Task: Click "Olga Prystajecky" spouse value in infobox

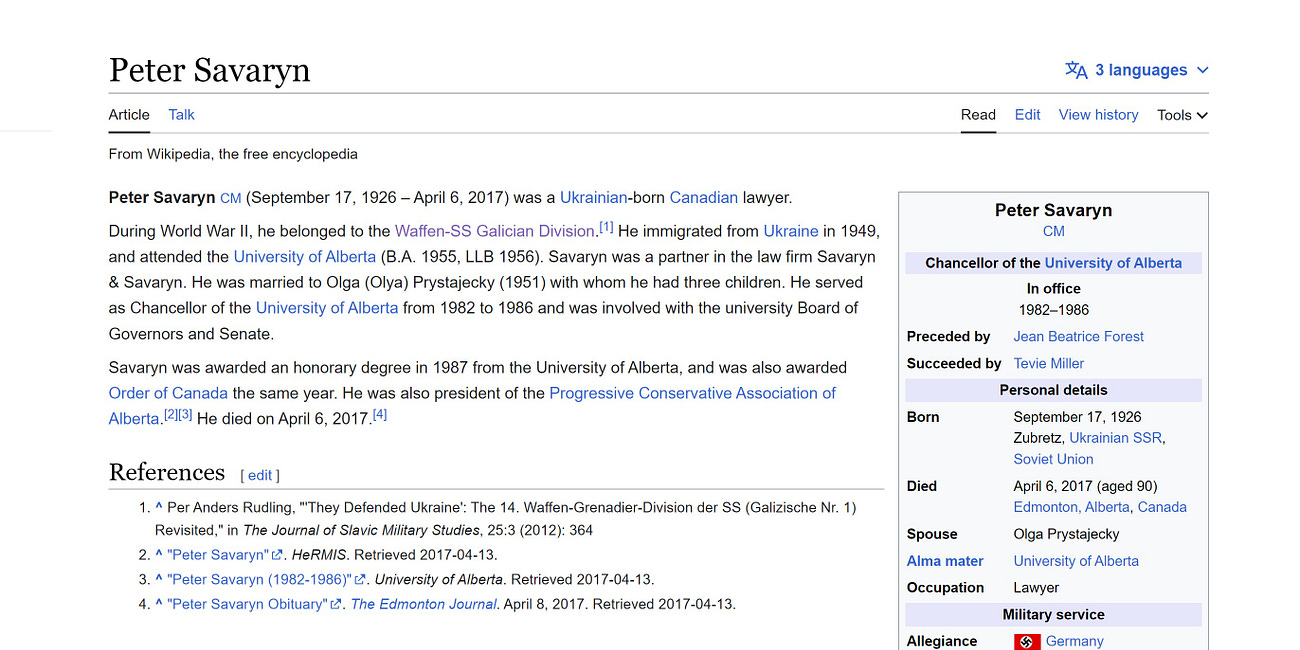Action: (x=1066, y=534)
